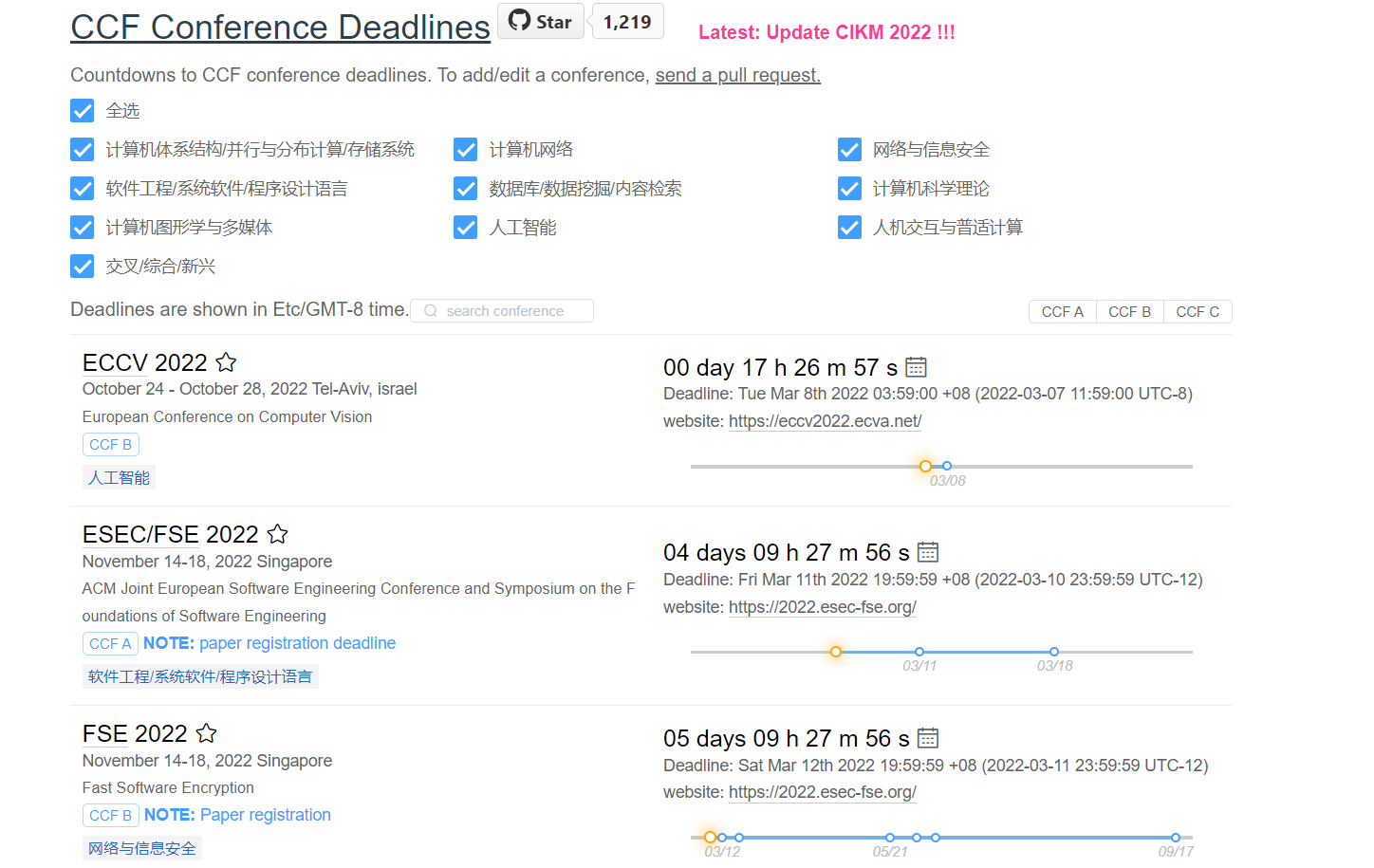The width and height of the screenshot is (1374, 868).
Task: Uncheck 计算机体系结构/并行与分布计算/存储系统 checkbox
Action: tap(83, 150)
